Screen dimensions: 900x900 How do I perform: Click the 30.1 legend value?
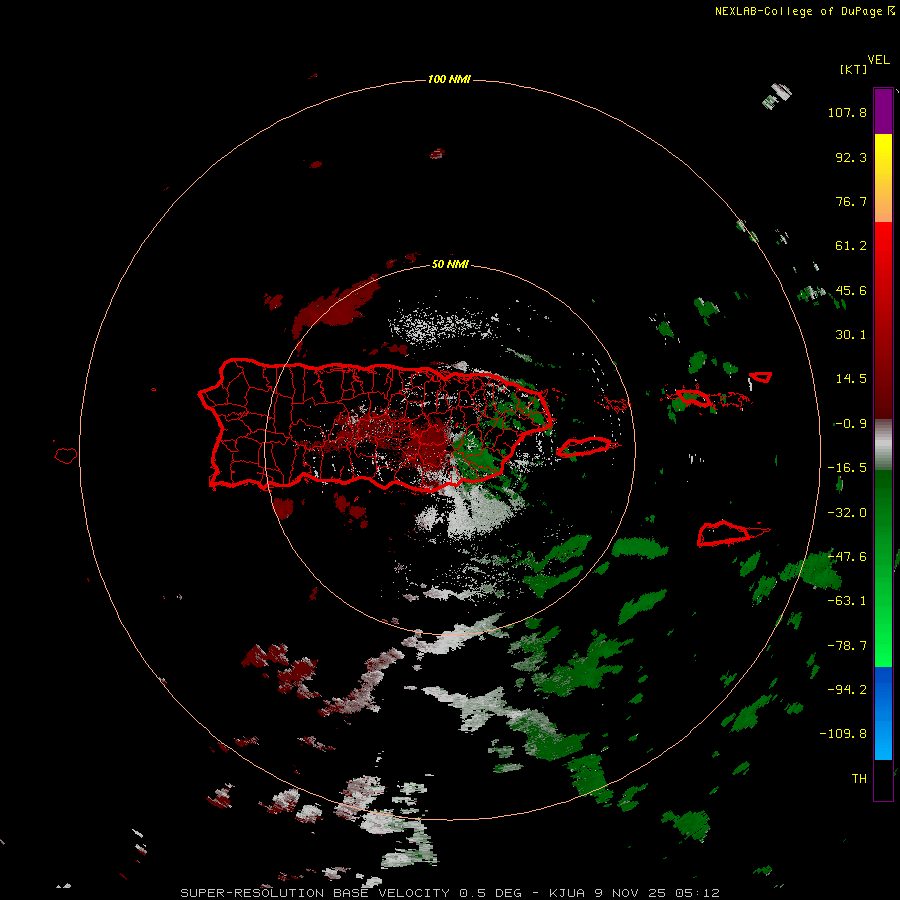tap(851, 335)
